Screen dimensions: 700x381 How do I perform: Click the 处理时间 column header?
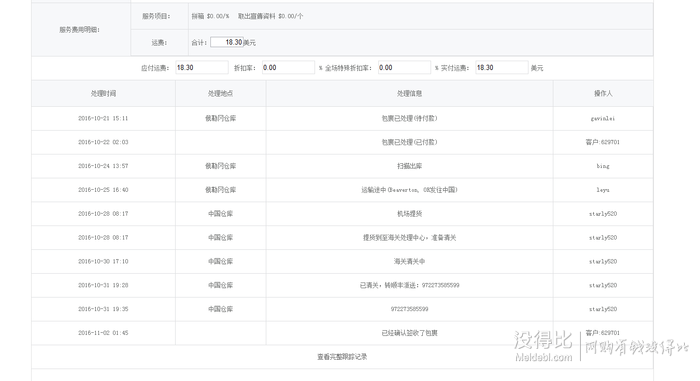click(103, 93)
